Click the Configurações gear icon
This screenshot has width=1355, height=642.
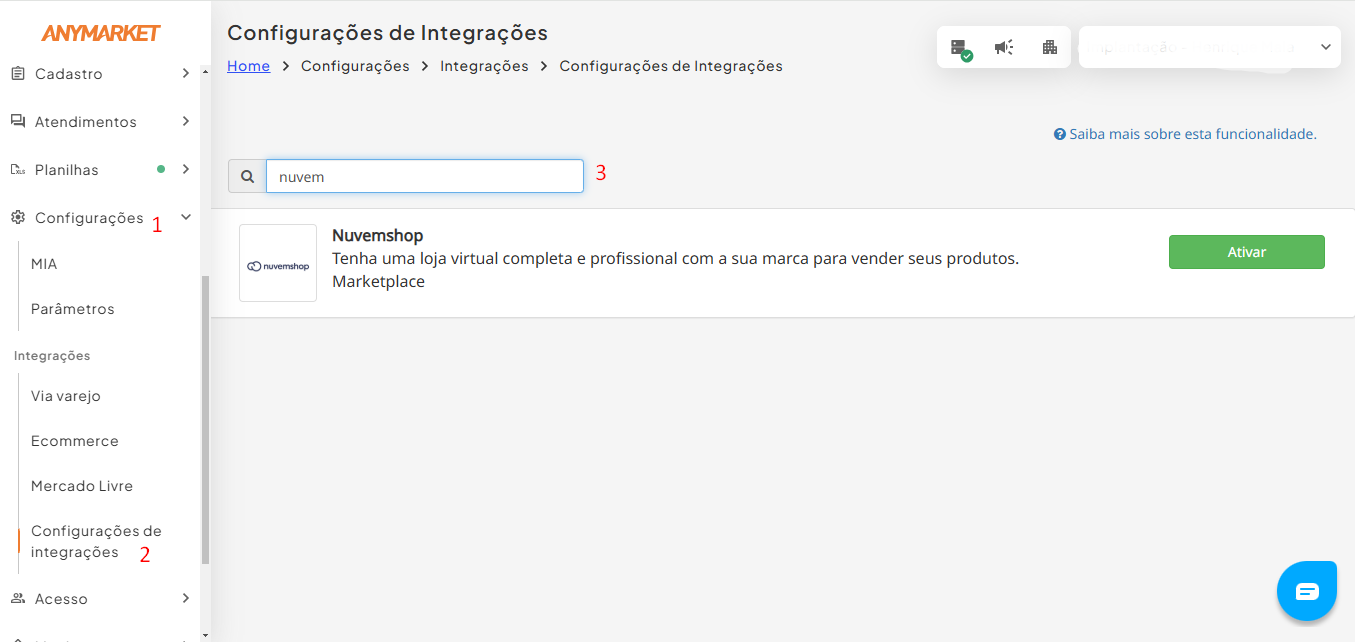coord(18,217)
